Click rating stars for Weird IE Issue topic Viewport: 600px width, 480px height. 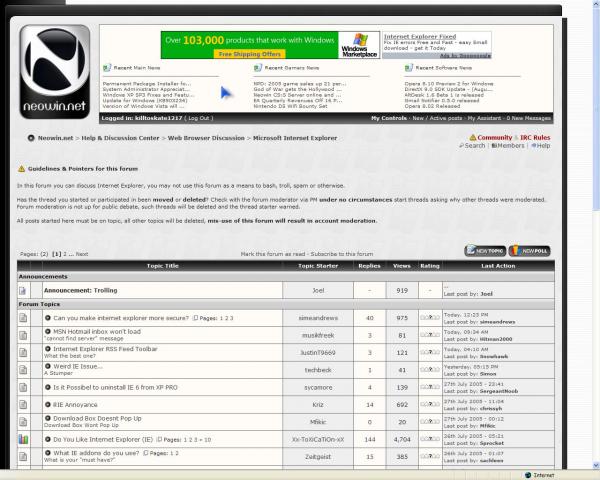click(x=430, y=369)
